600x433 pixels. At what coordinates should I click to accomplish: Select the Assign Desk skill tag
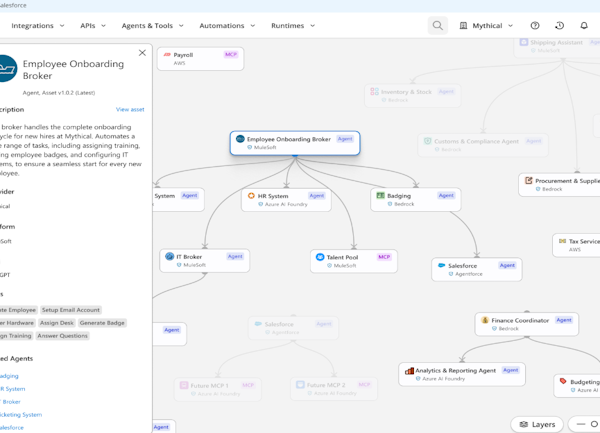(57, 323)
